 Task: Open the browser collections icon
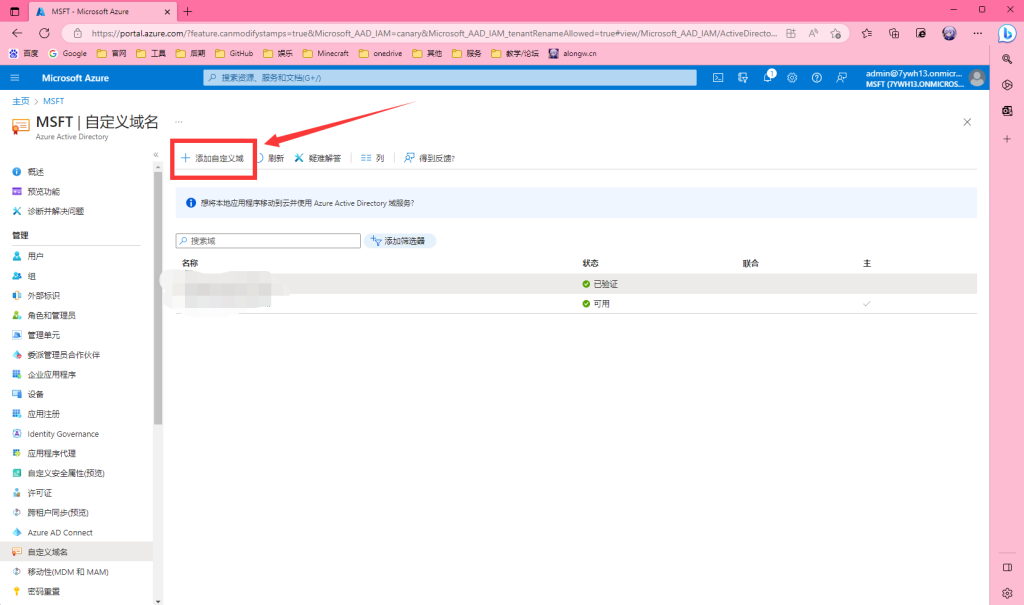894,33
